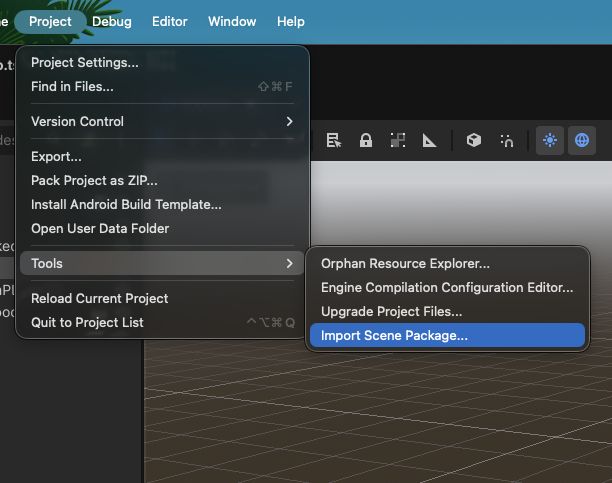612x483 pixels.
Task: Open the Window menu
Action: (x=232, y=21)
